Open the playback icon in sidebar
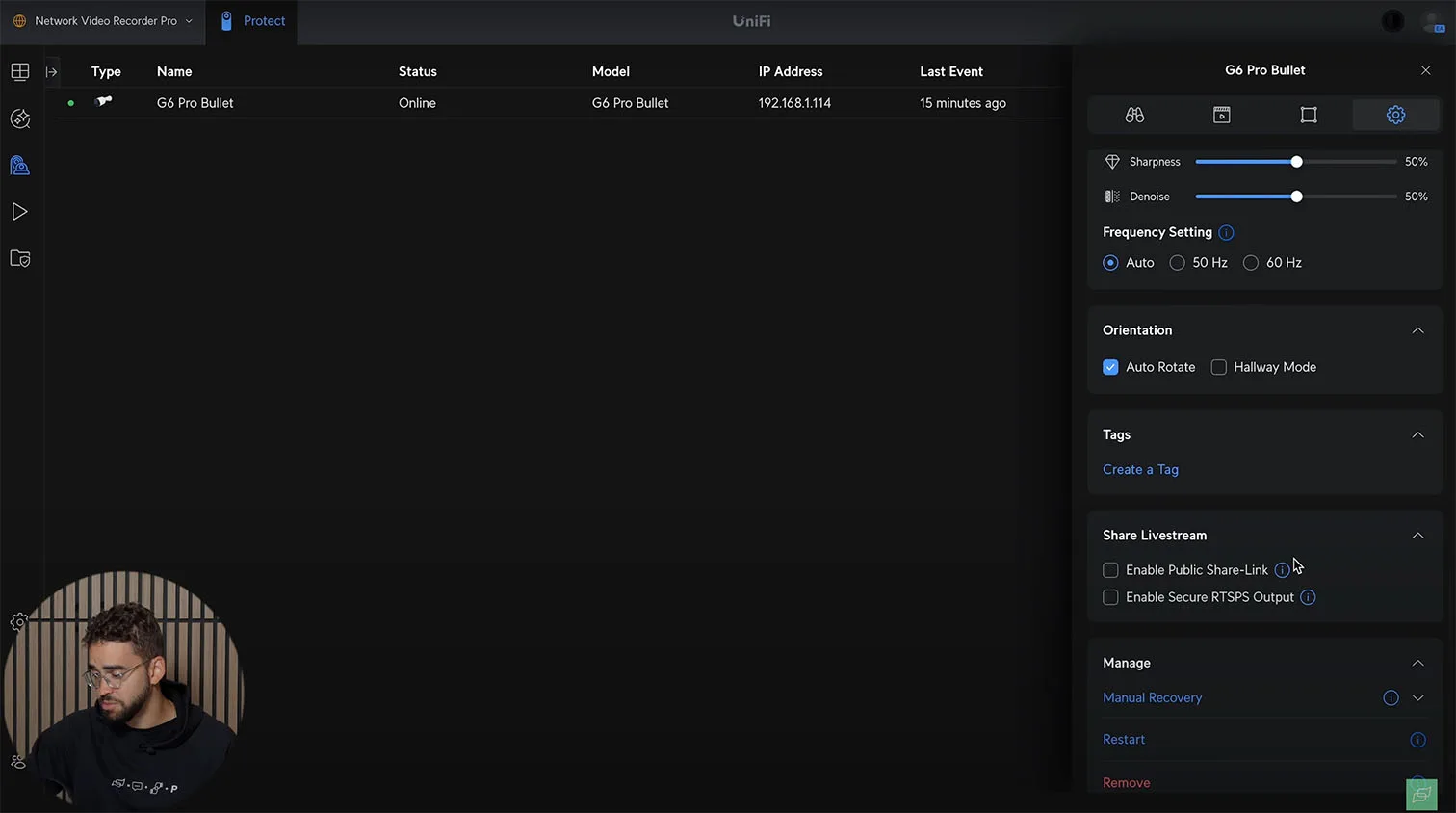This screenshot has width=1456, height=813. [19, 212]
